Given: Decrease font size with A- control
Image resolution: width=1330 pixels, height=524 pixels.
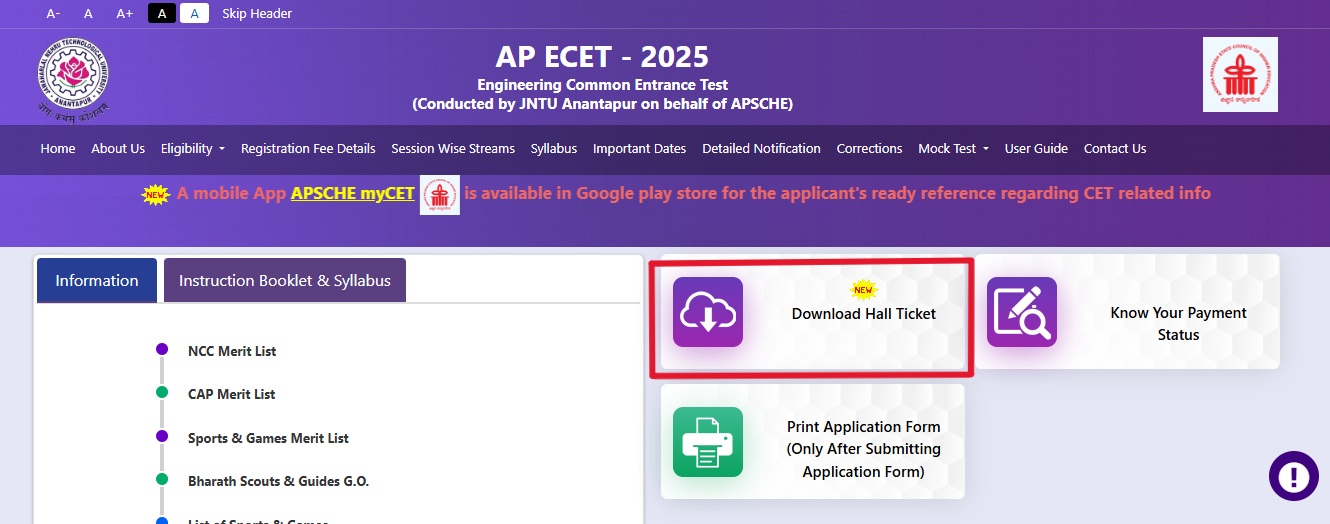Looking at the screenshot, I should 54,13.
